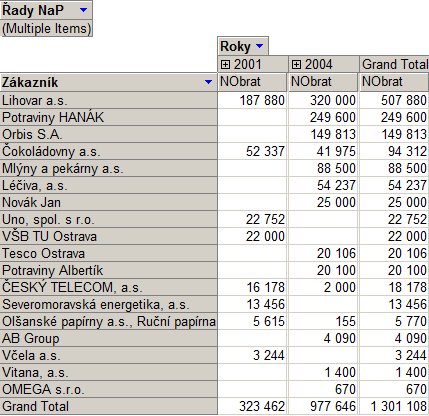Select the Orbis S.A. row label
This screenshot has width=429, height=416.
tap(109, 134)
